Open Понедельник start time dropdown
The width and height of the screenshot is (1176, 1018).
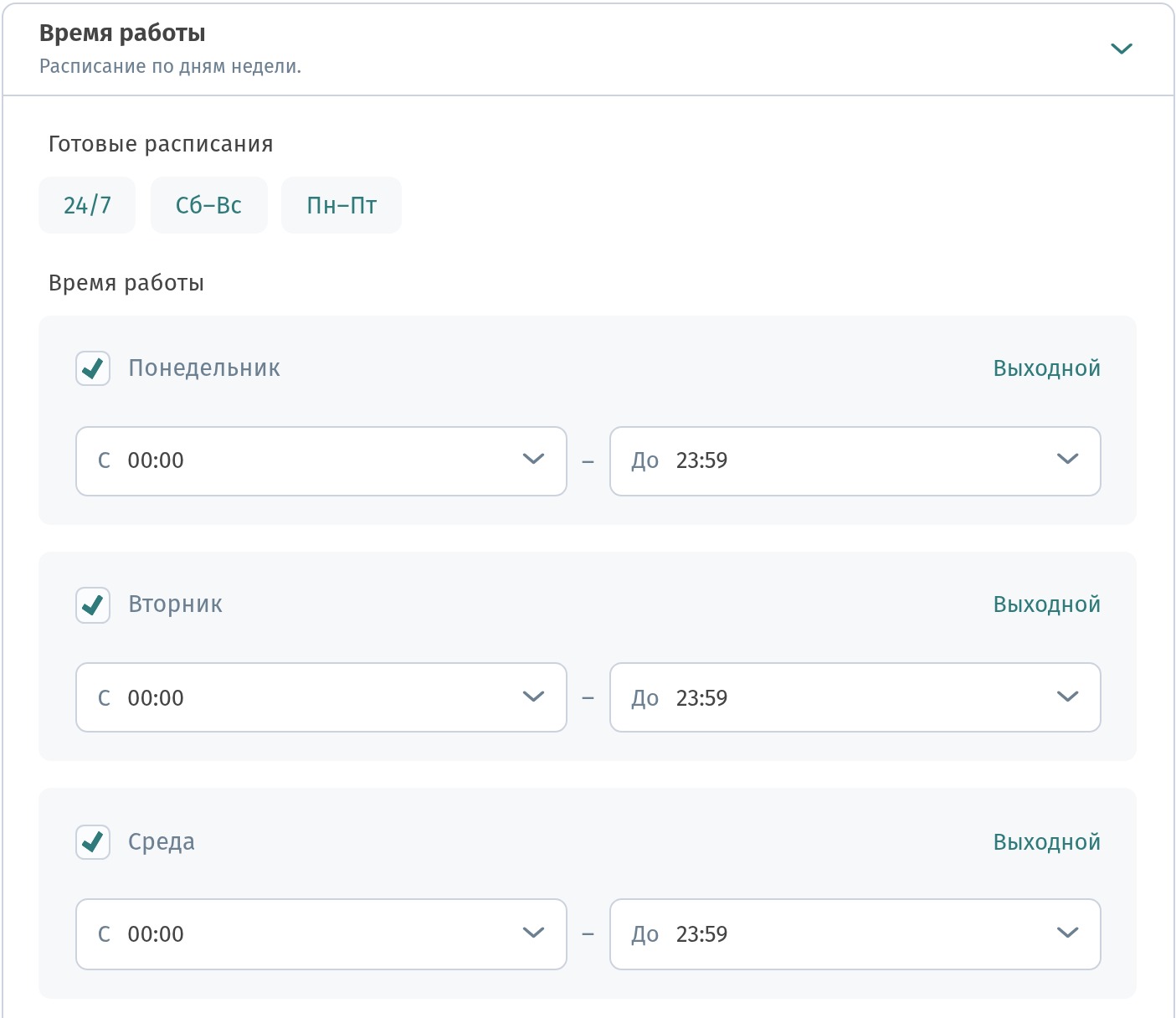(321, 461)
